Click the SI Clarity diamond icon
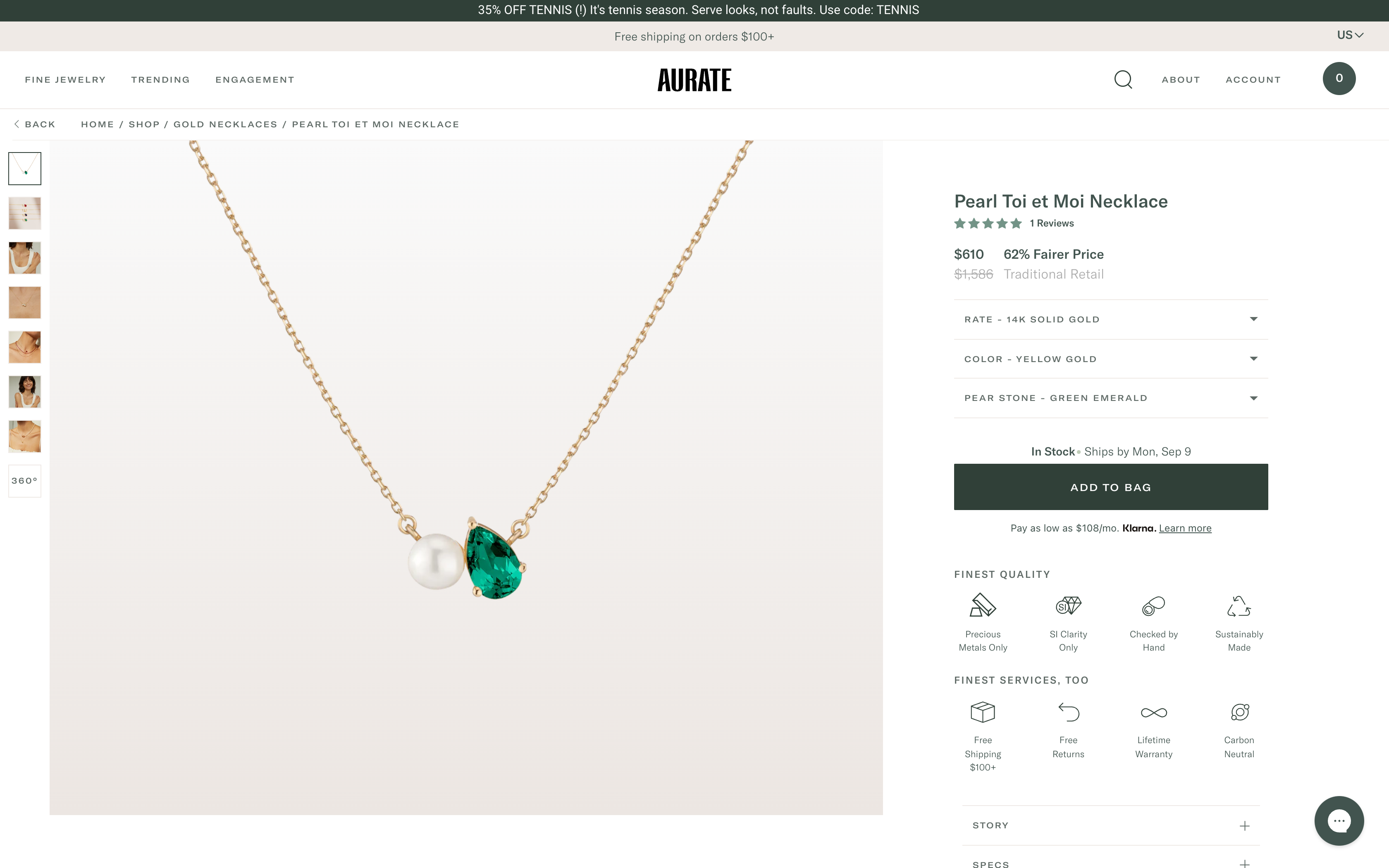 (1068, 606)
